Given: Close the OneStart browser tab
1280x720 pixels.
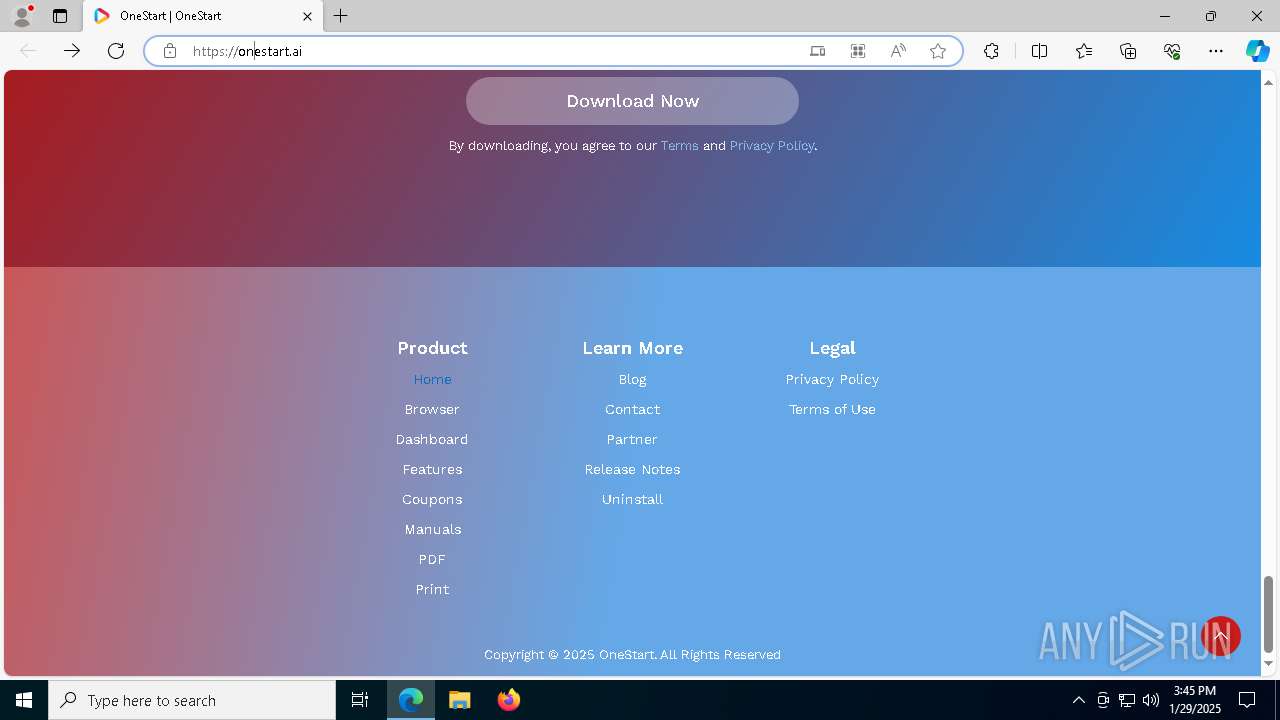Looking at the screenshot, I should pyautogui.click(x=307, y=16).
